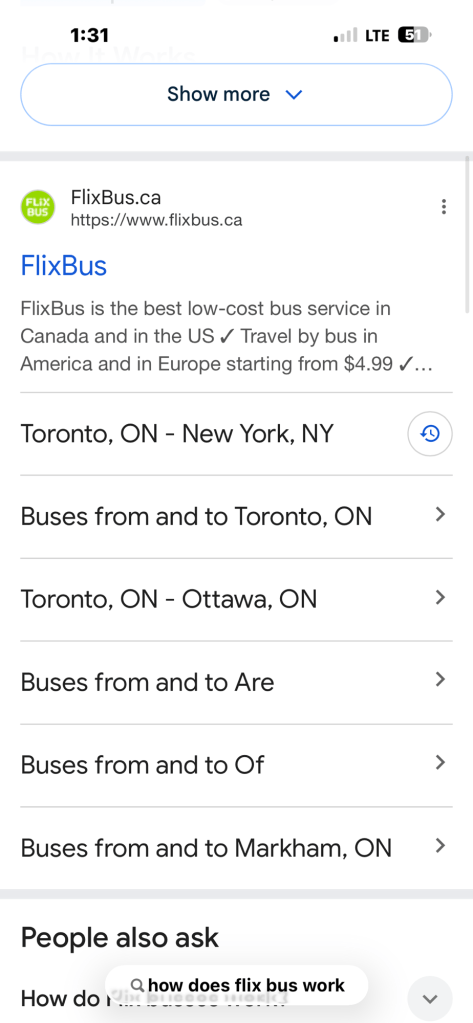Tap the page scrollbar on the right edge

coord(468,228)
